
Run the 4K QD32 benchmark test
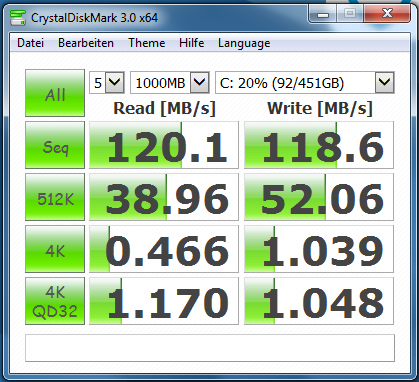[x=55, y=301]
